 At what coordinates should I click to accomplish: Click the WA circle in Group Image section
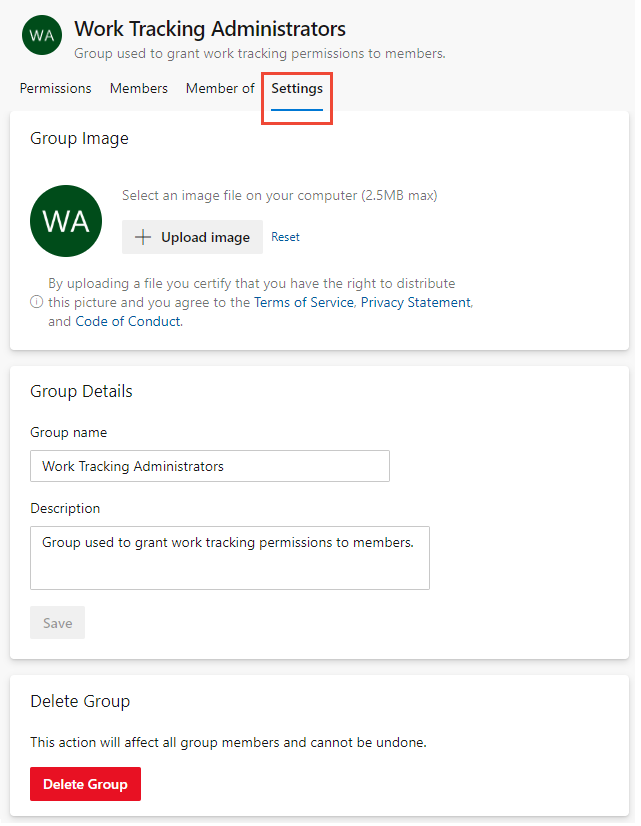66,220
